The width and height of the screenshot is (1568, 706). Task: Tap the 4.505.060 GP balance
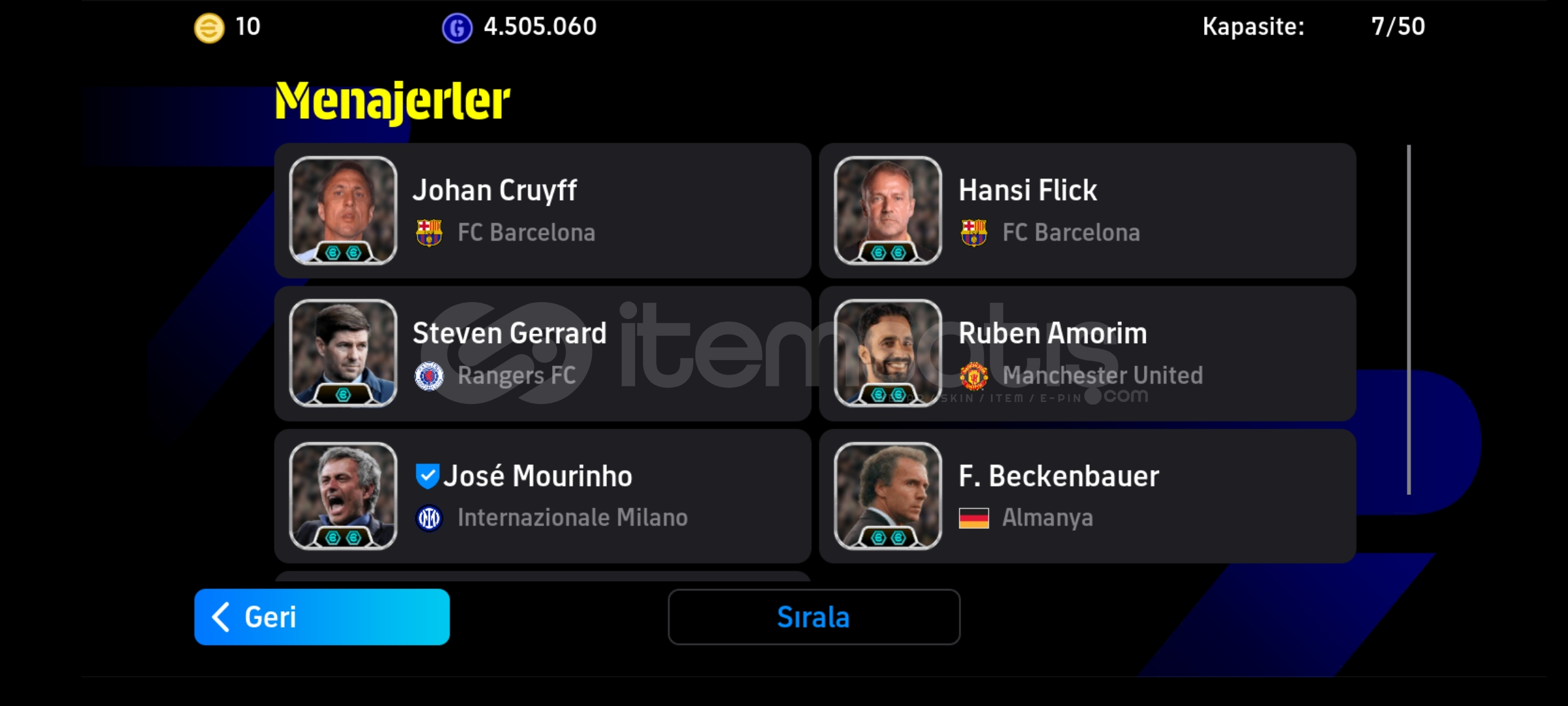click(540, 27)
